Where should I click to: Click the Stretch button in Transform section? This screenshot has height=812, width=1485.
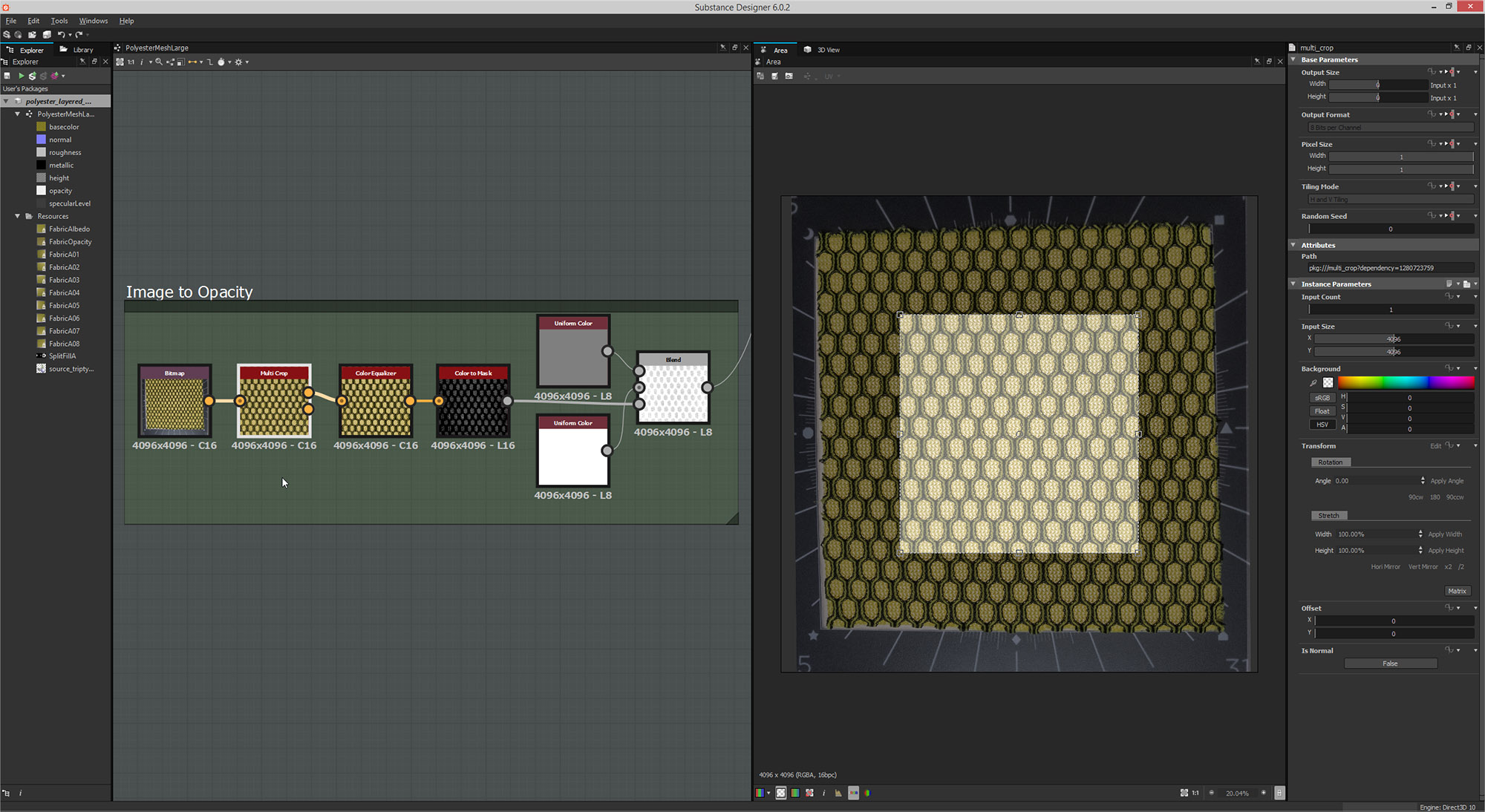point(1329,515)
